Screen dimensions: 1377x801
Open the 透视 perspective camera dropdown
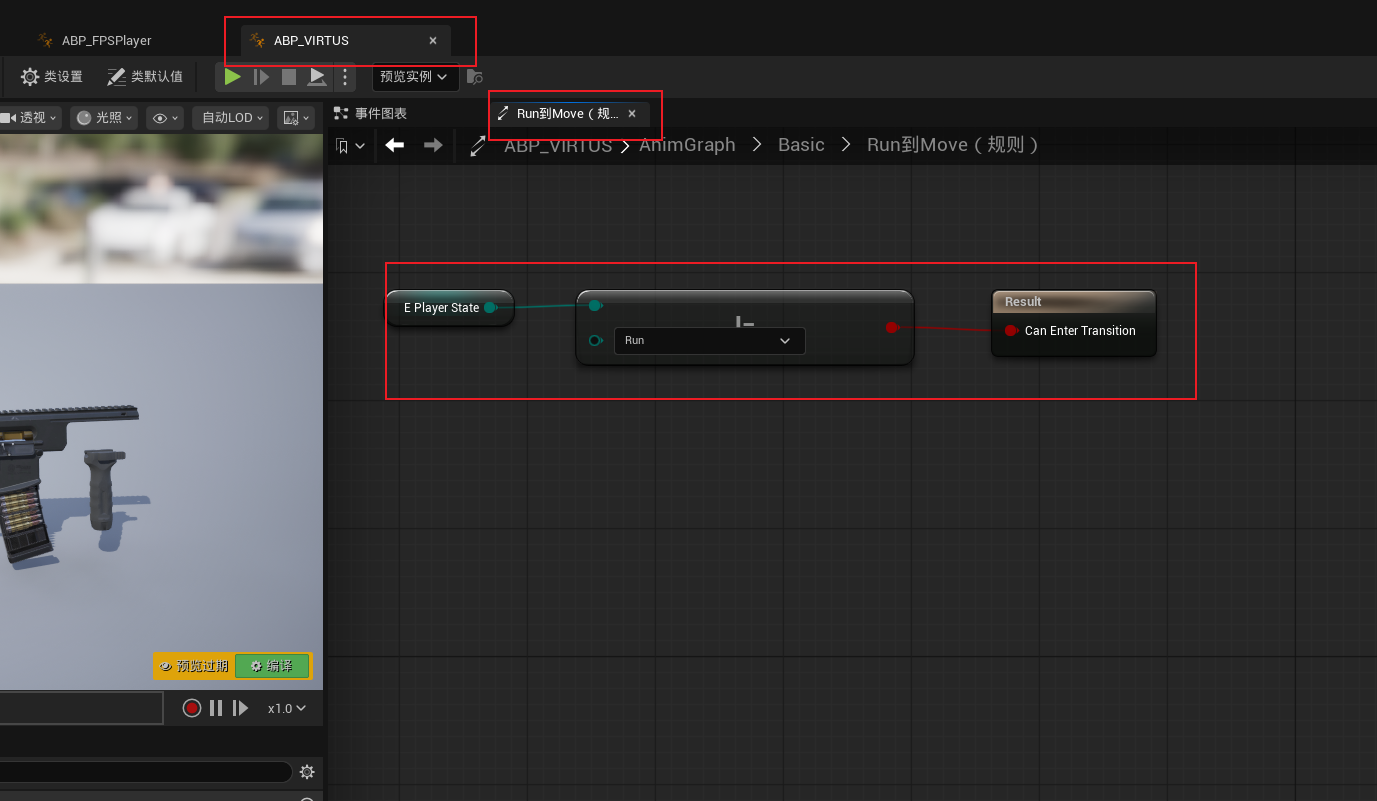tap(28, 118)
